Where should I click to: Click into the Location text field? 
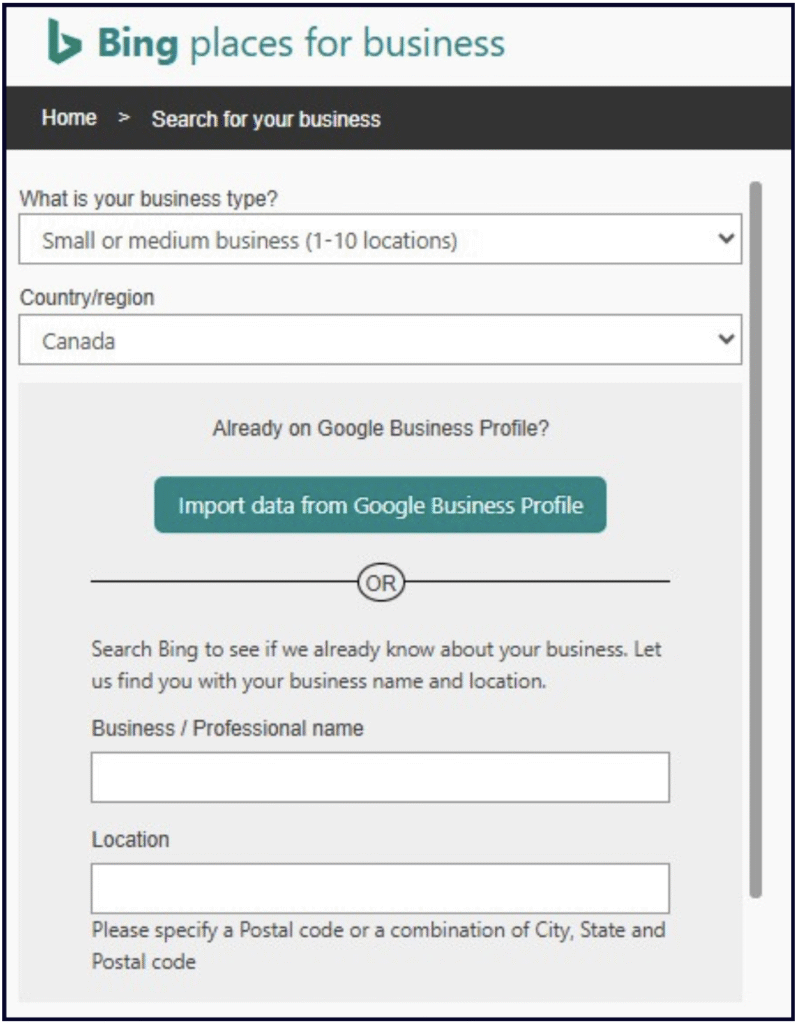click(380, 888)
